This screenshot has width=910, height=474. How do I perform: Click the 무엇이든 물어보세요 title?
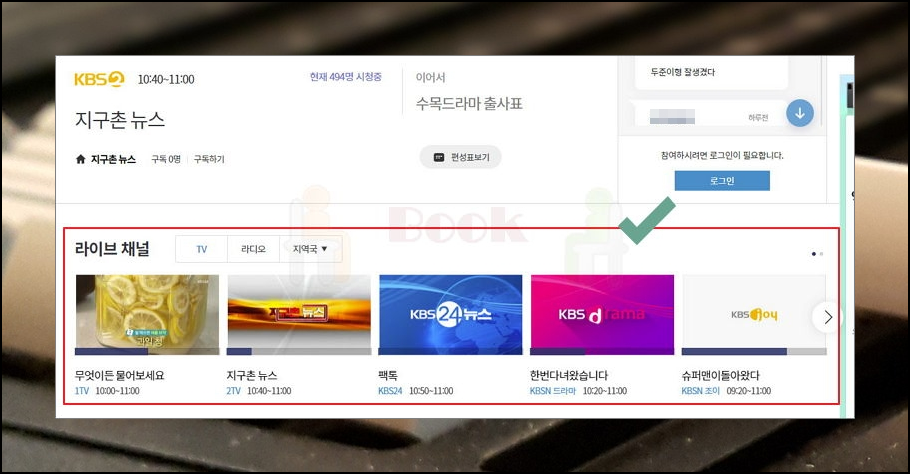(120, 375)
